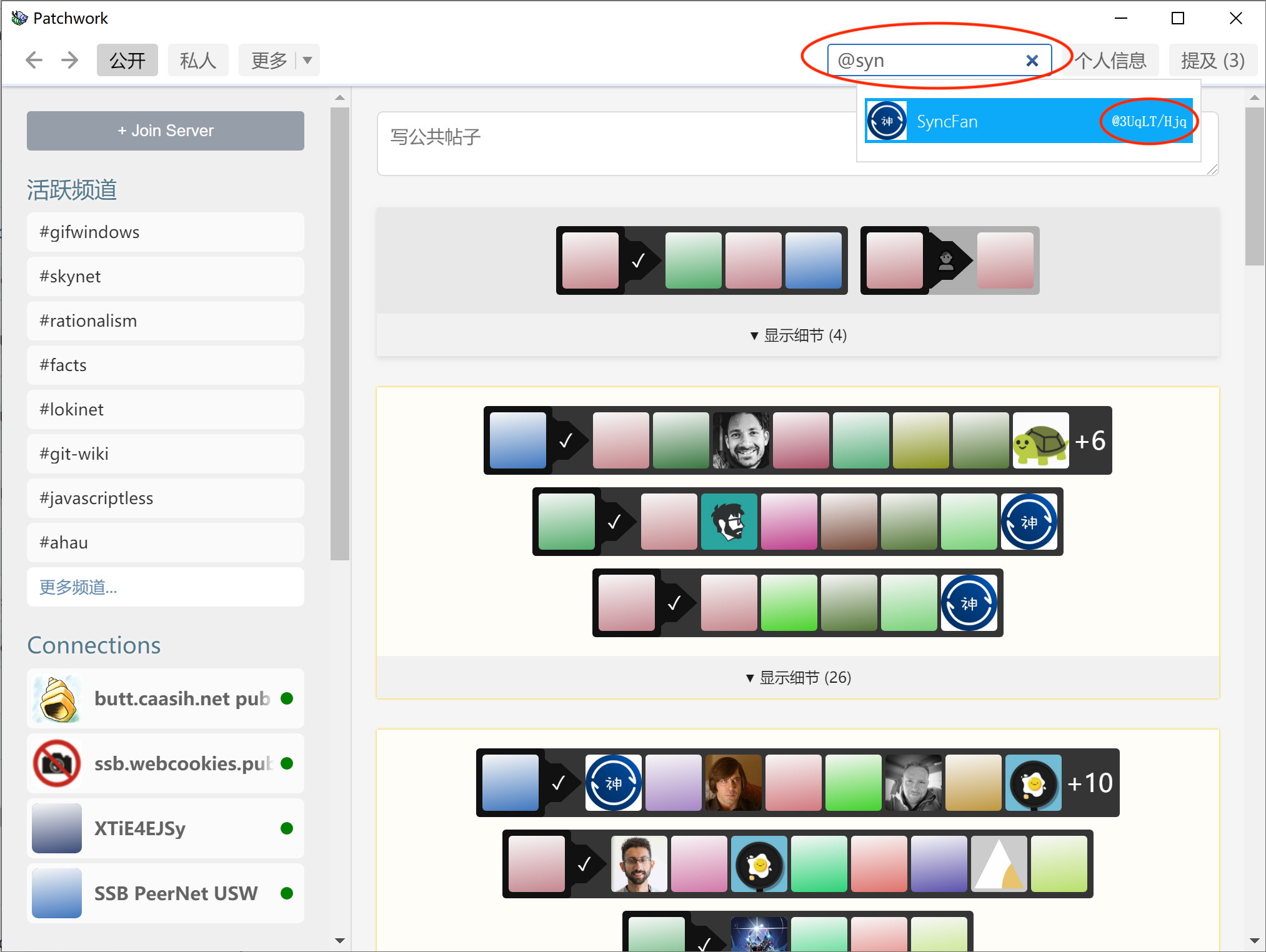Click the SSB PeerNet USW avatar
The image size is (1266, 952).
coord(57,893)
